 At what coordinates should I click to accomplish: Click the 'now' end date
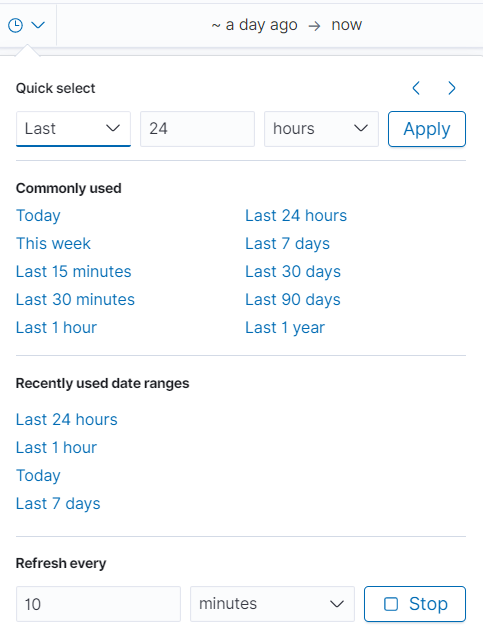click(346, 25)
